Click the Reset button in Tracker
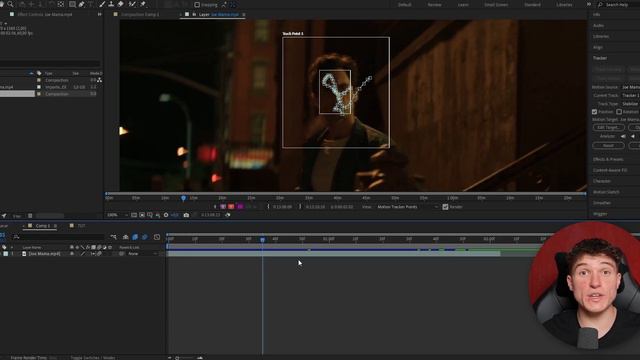This screenshot has width=640, height=360. pyautogui.click(x=608, y=145)
